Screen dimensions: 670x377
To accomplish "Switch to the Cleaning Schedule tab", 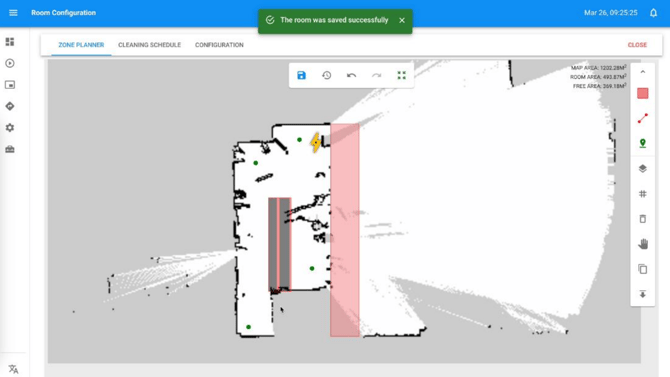I will pyautogui.click(x=150, y=45).
